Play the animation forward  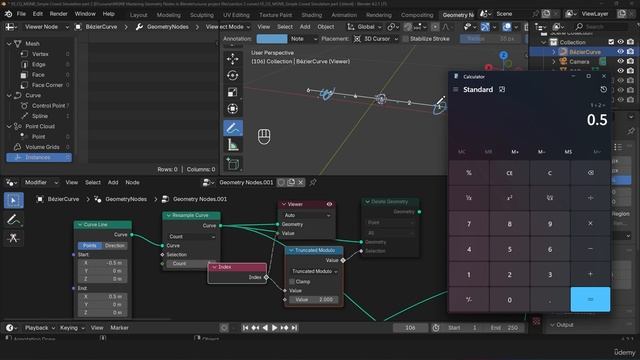(275, 328)
